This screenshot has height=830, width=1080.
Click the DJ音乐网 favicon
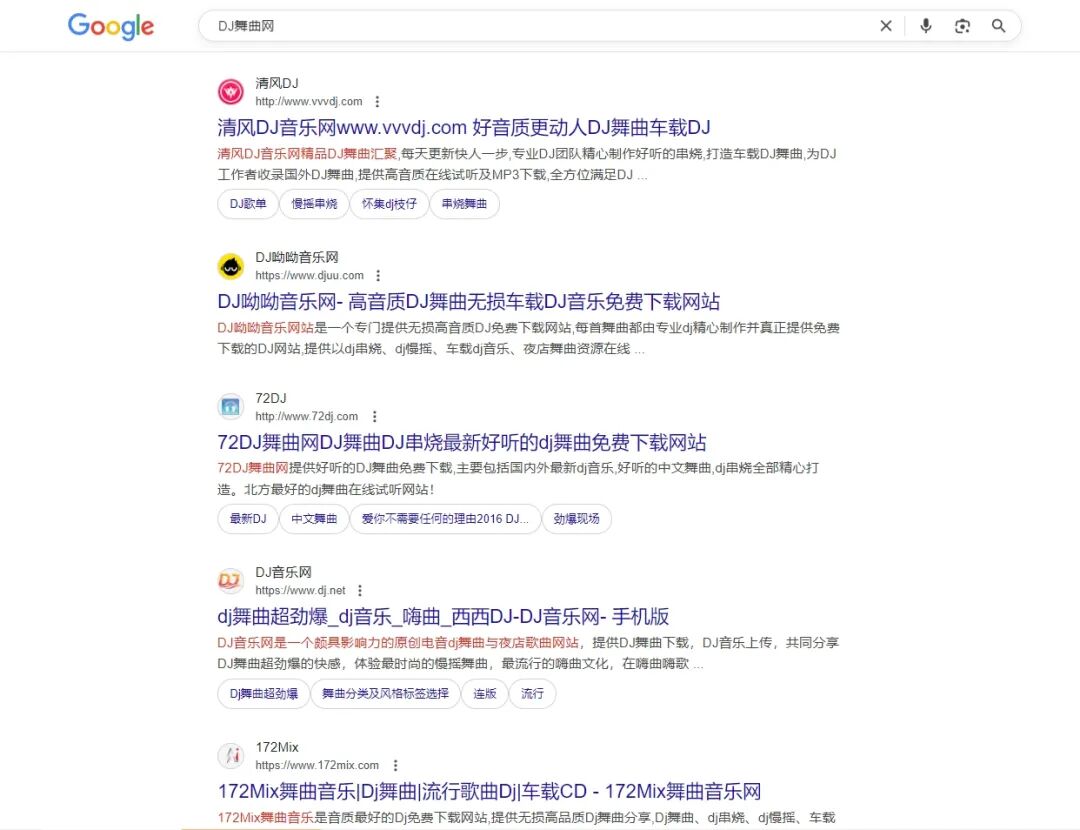click(x=231, y=581)
